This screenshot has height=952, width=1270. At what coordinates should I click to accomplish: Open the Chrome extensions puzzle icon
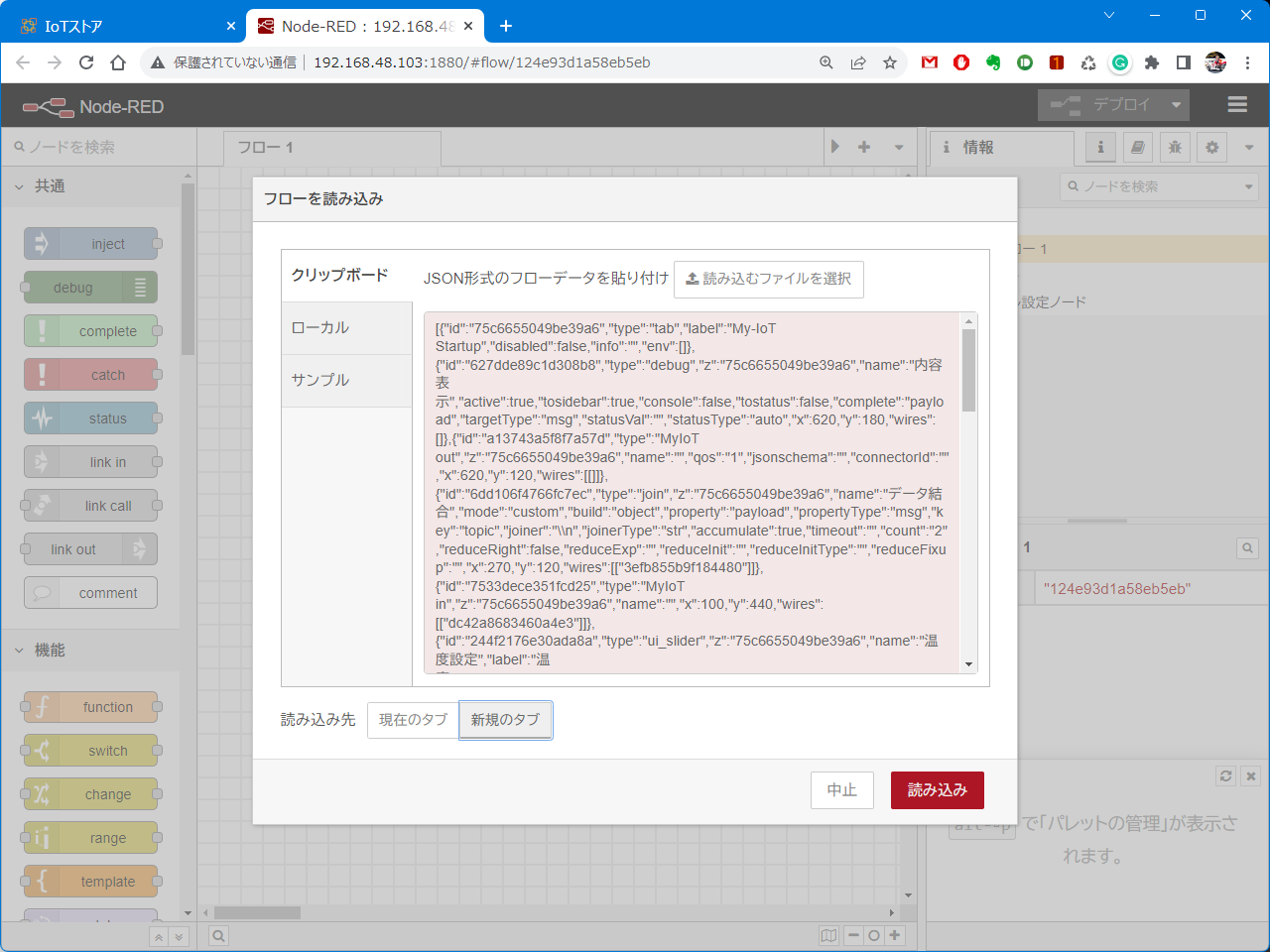tap(1152, 62)
